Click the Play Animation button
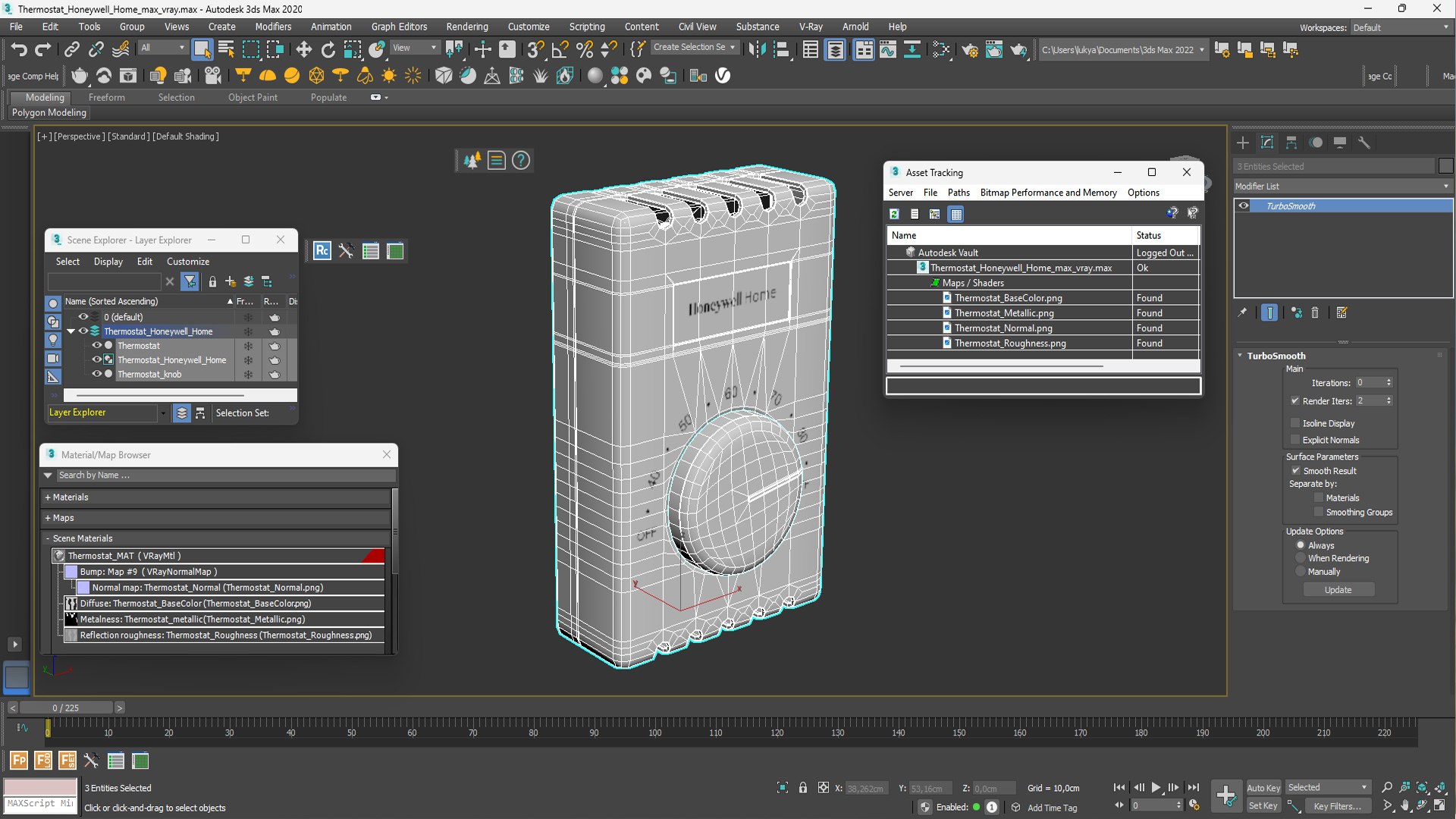 (1156, 788)
